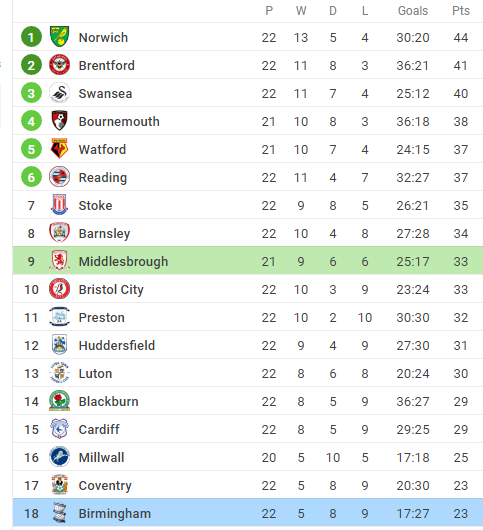Sort table by Goals column header
483x530 pixels.
tap(413, 11)
